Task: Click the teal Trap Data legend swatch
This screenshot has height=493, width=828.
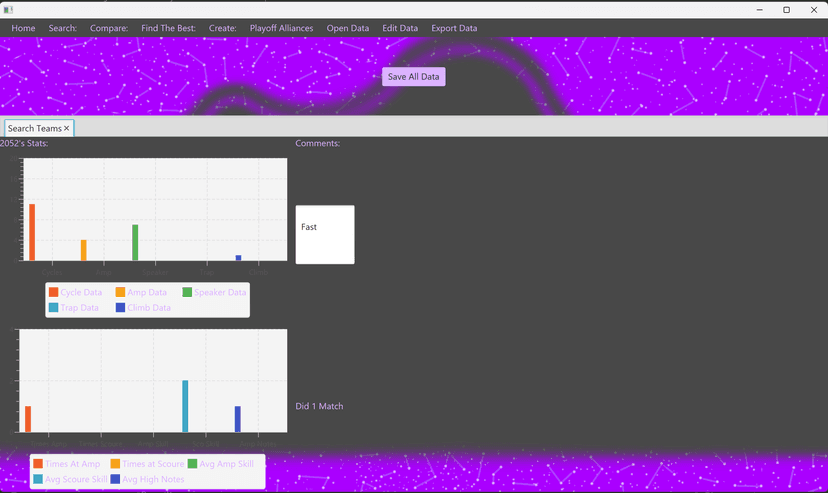Action: tap(53, 307)
